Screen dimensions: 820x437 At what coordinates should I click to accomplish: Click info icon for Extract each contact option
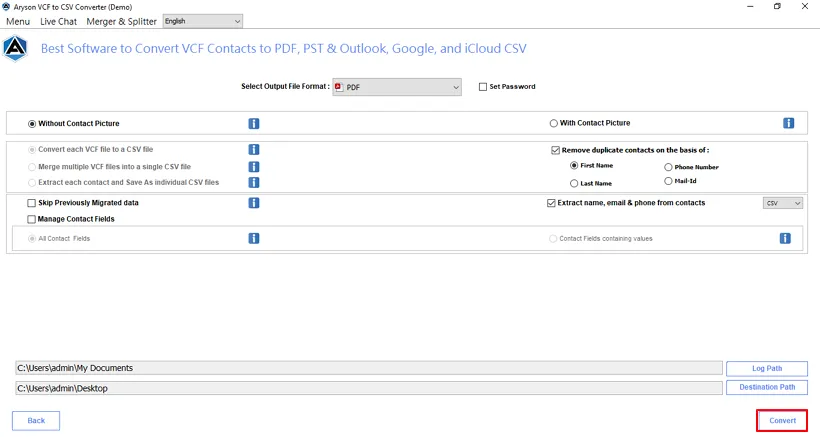254,182
